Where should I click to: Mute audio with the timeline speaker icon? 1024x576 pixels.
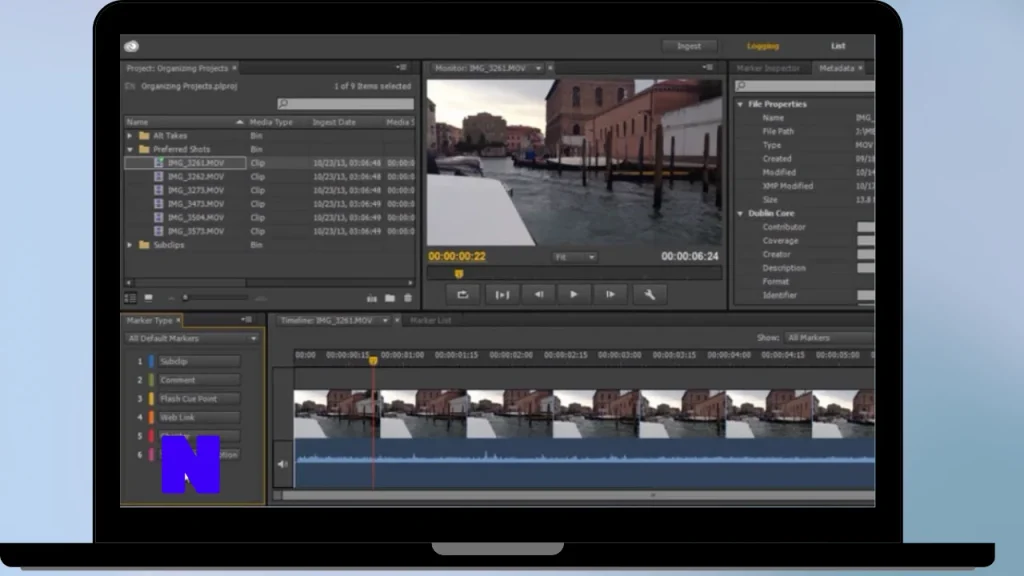tap(282, 464)
